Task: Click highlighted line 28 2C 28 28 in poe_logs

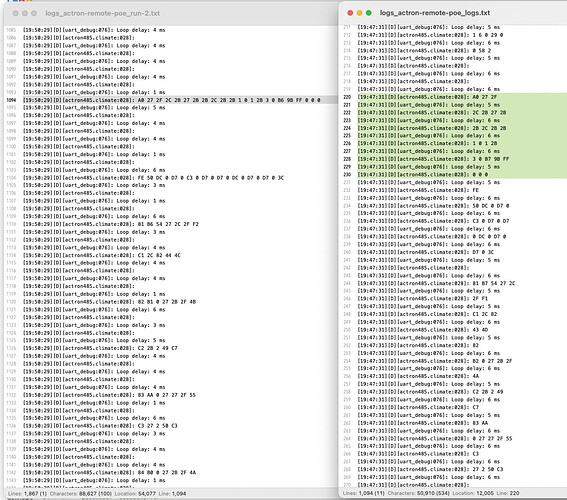Action: [432, 128]
